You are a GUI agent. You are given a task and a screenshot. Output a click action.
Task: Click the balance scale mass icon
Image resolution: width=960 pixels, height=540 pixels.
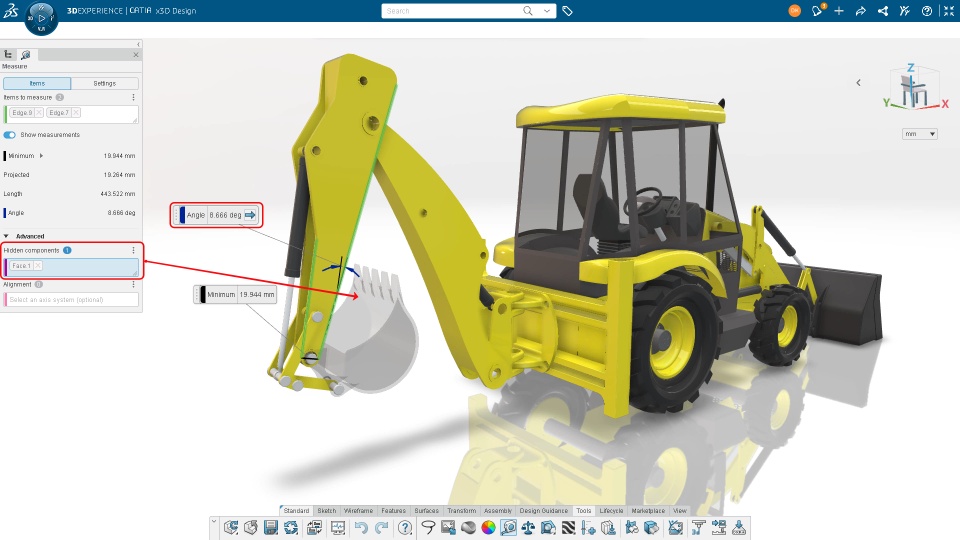click(528, 527)
